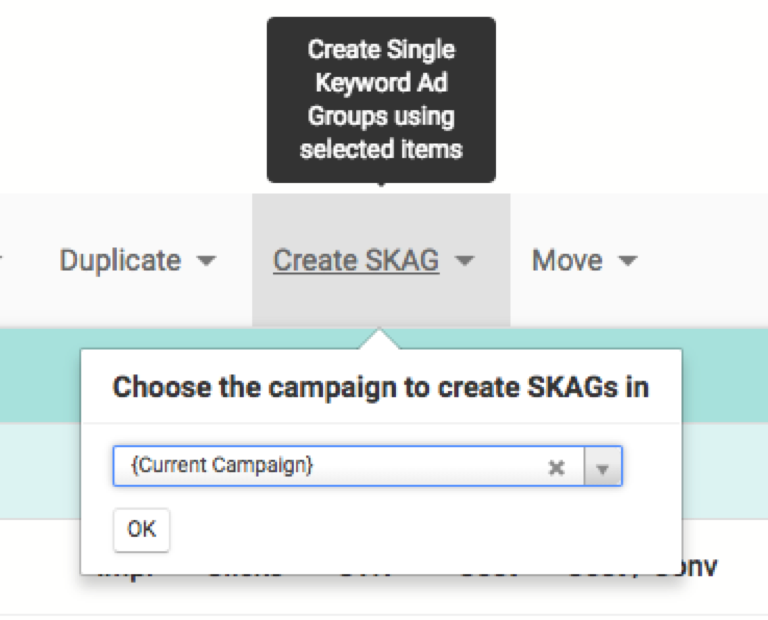The height and width of the screenshot is (620, 768).
Task: Click the black Create Single Keyword tooltip
Action: (x=381, y=99)
